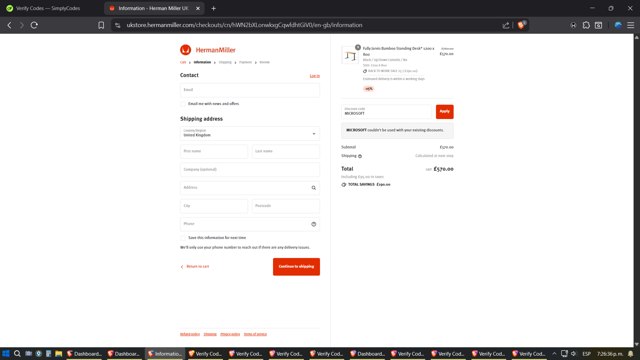The width and height of the screenshot is (640, 360).
Task: Click Continue to shipping button
Action: [296, 267]
